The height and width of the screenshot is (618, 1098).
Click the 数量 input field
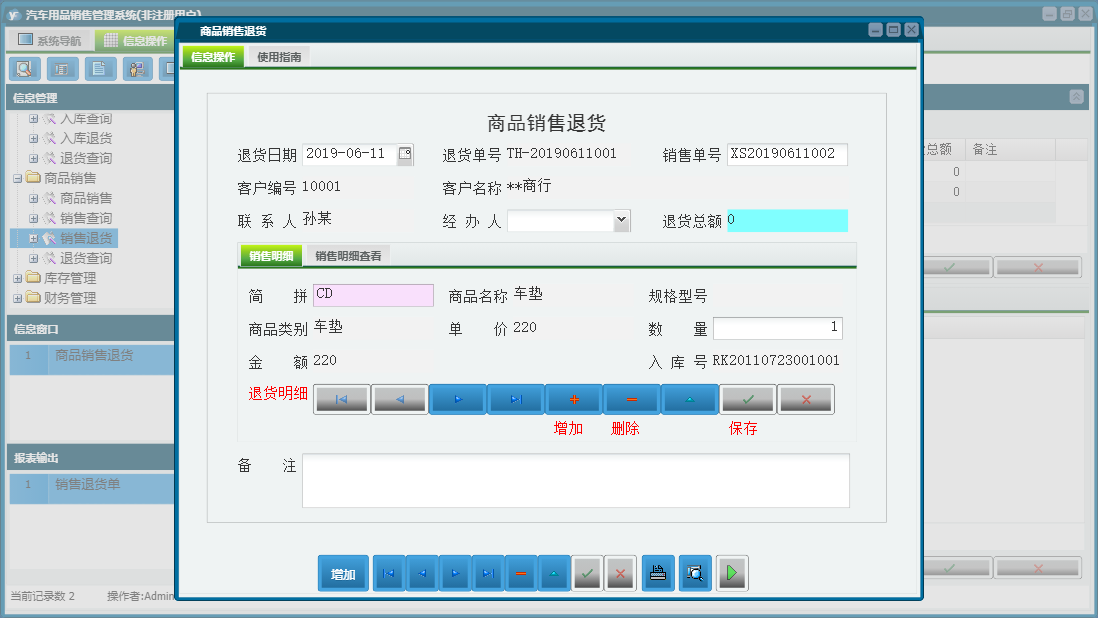(x=777, y=328)
